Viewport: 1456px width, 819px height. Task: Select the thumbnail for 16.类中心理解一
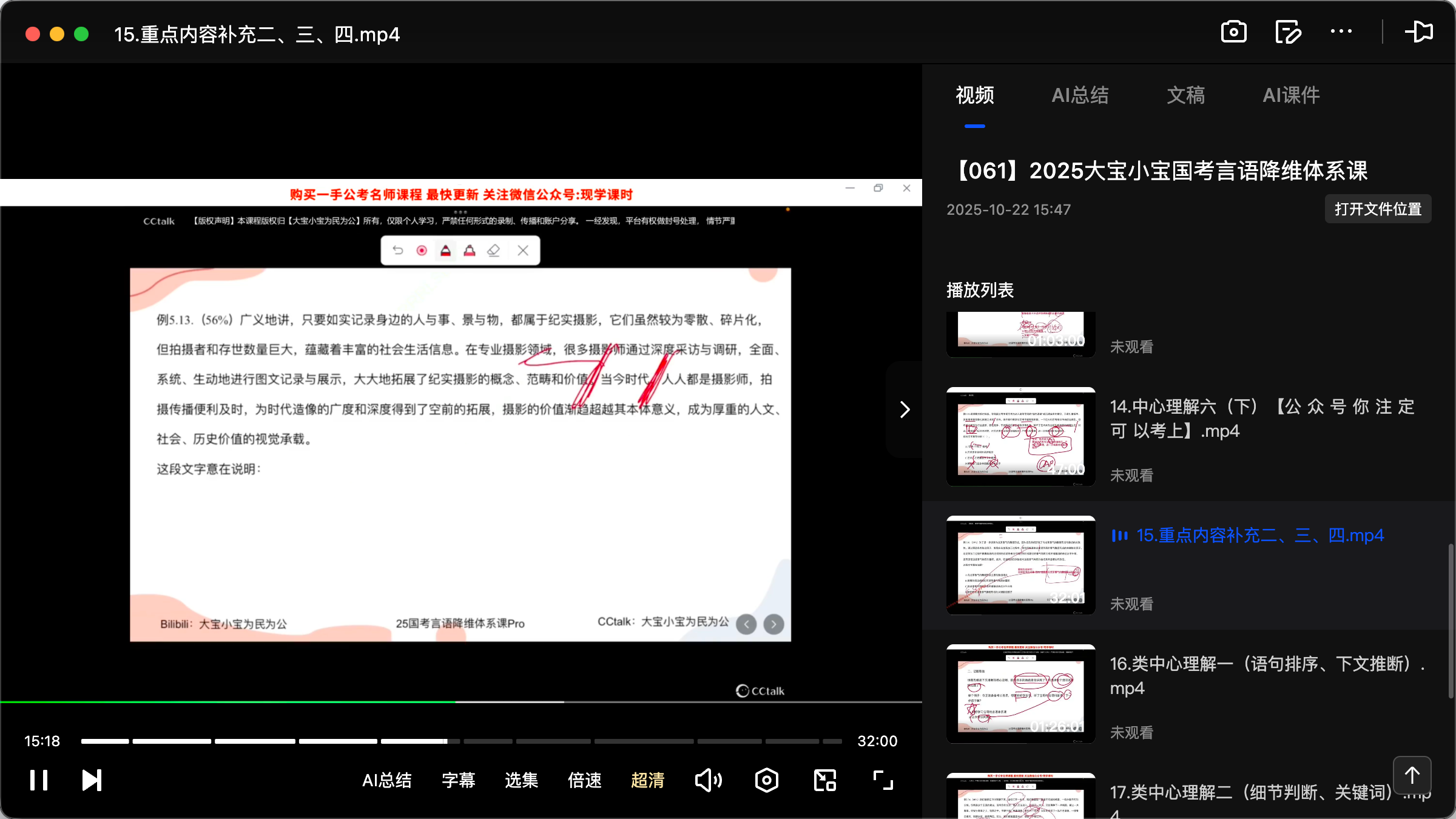pyautogui.click(x=1020, y=693)
